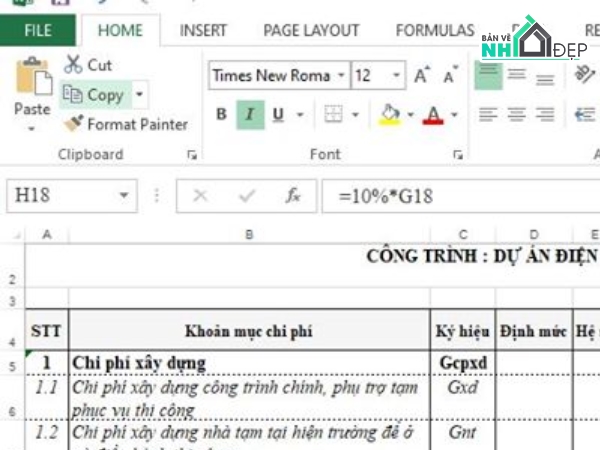The width and height of the screenshot is (600, 450).
Task: Open the FILE tab
Action: pyautogui.click(x=38, y=30)
